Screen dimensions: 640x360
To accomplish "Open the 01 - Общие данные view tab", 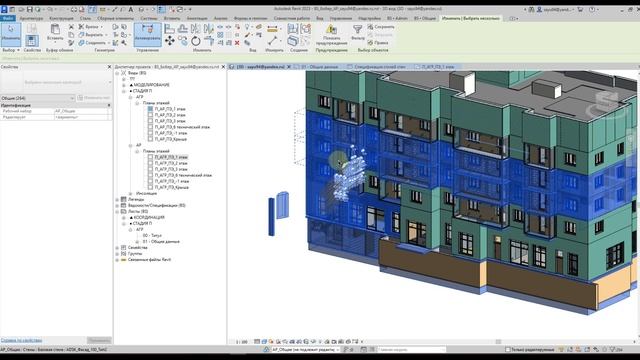I will pos(320,67).
